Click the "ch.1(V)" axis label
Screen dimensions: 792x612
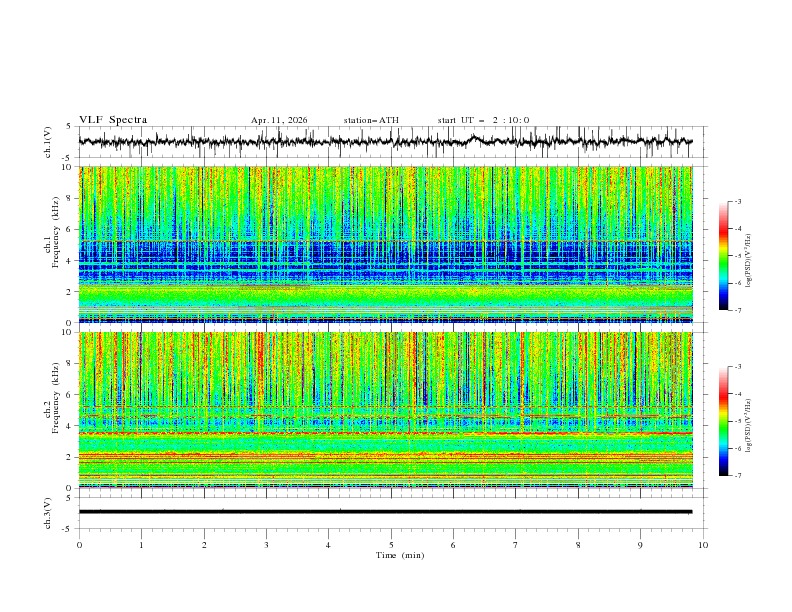(48, 142)
